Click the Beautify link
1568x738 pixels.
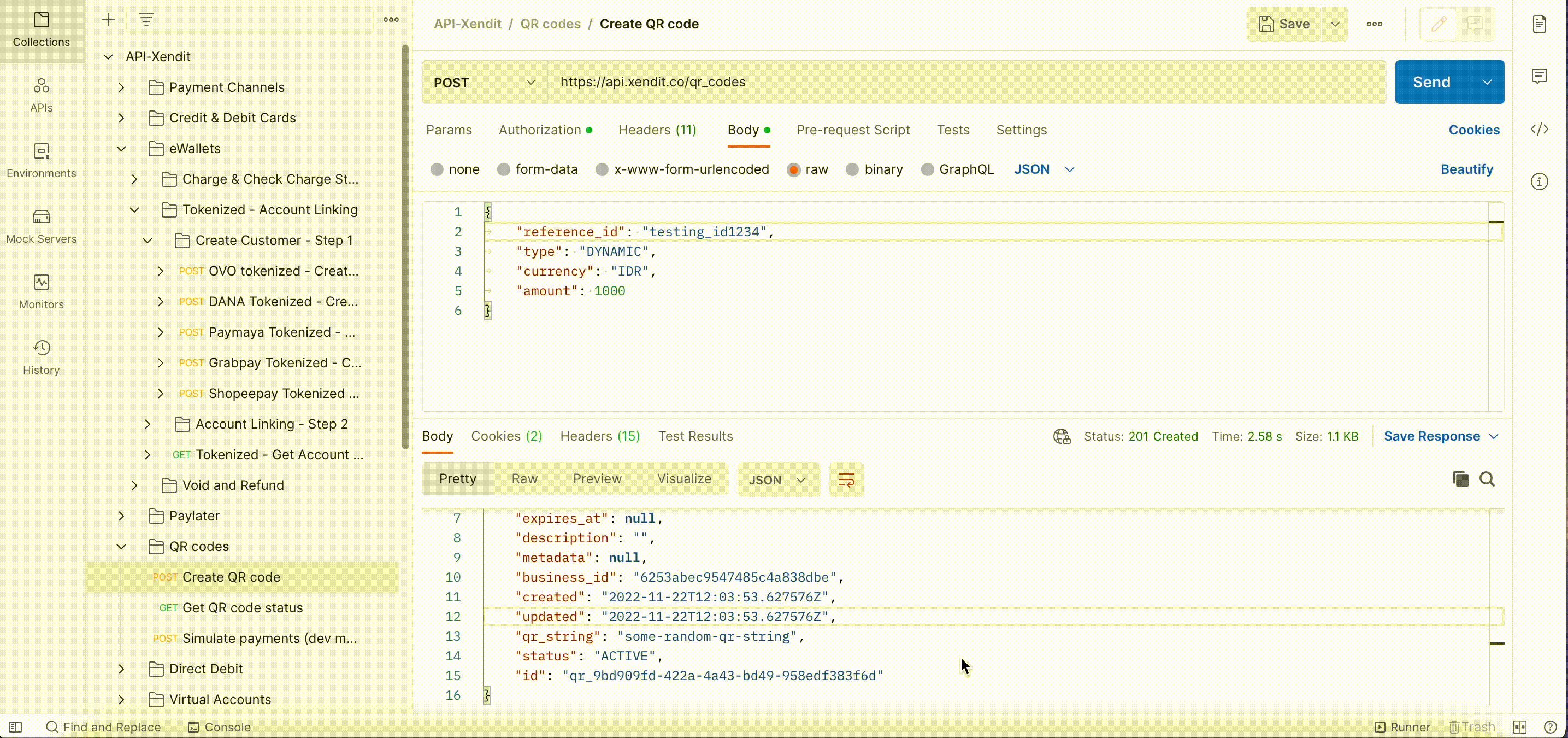(1466, 169)
